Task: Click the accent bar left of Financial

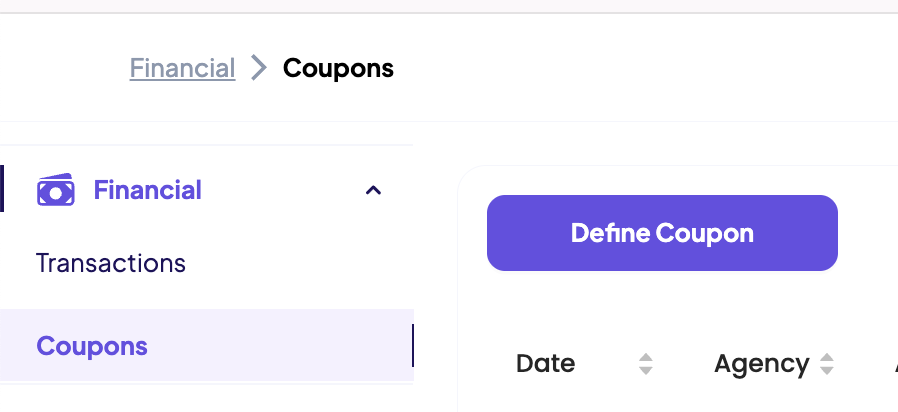Action: (2, 189)
